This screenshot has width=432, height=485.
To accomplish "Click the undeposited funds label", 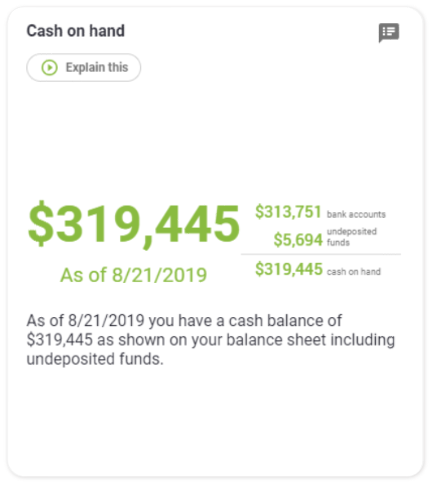I will 352,237.
